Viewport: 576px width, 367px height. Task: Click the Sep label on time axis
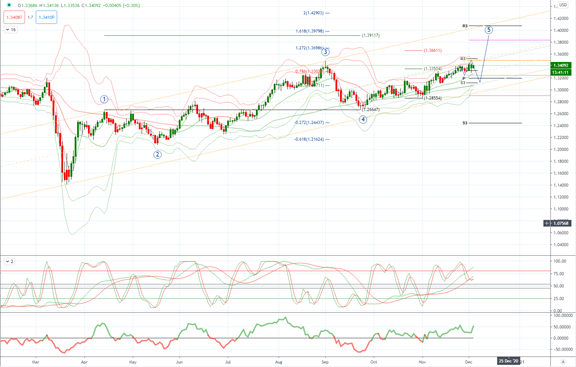click(x=325, y=361)
